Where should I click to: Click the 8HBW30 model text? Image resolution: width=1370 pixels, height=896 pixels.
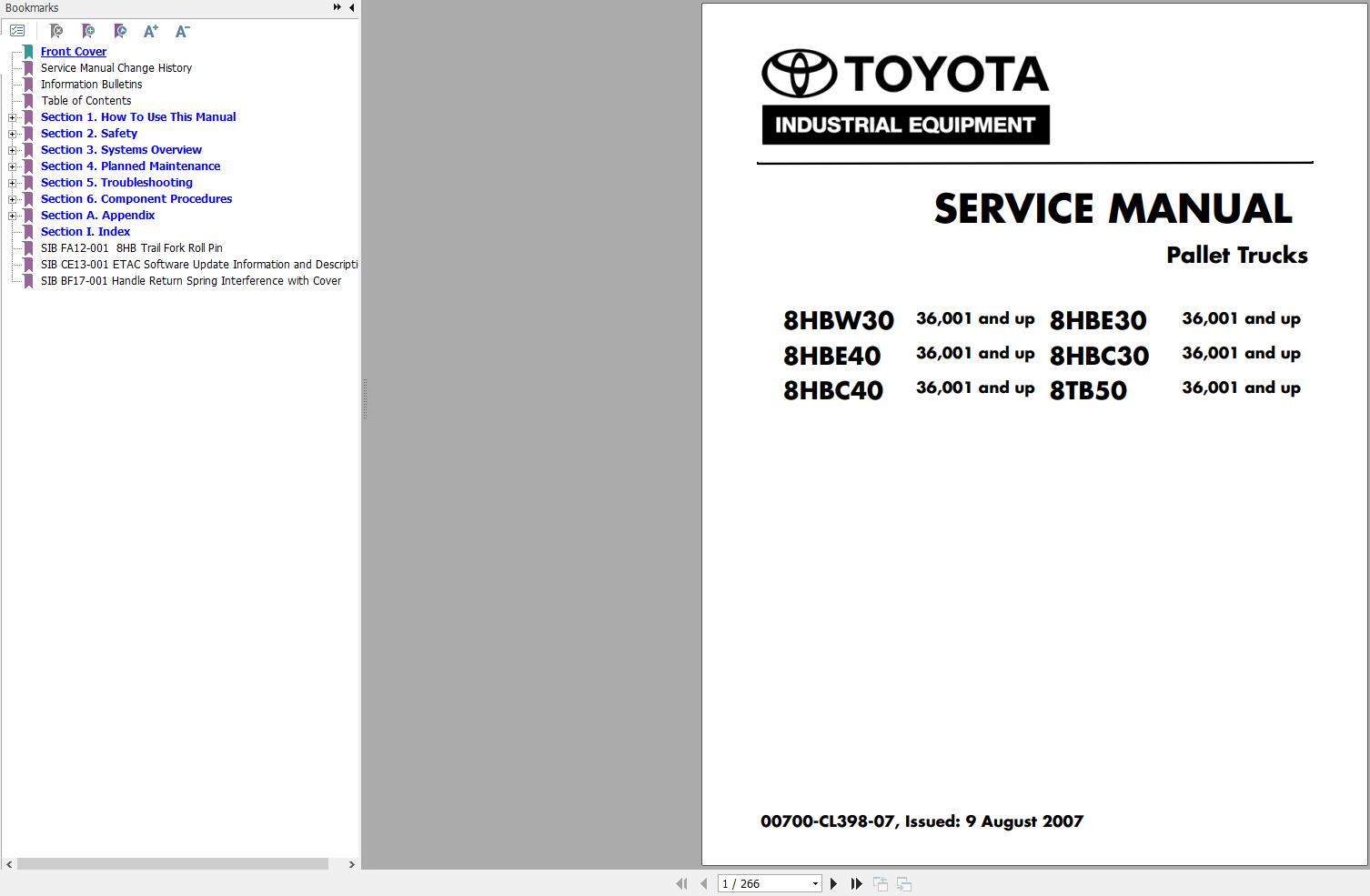839,320
